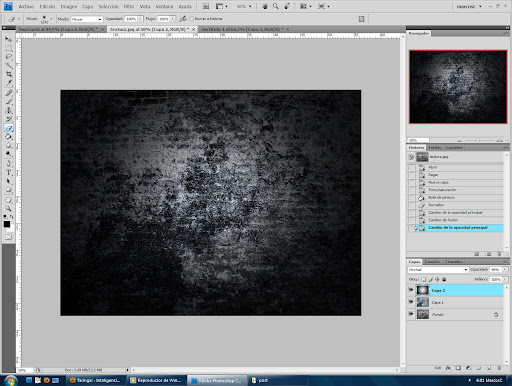Click the Rotate View tool in application bar

coord(287,6)
